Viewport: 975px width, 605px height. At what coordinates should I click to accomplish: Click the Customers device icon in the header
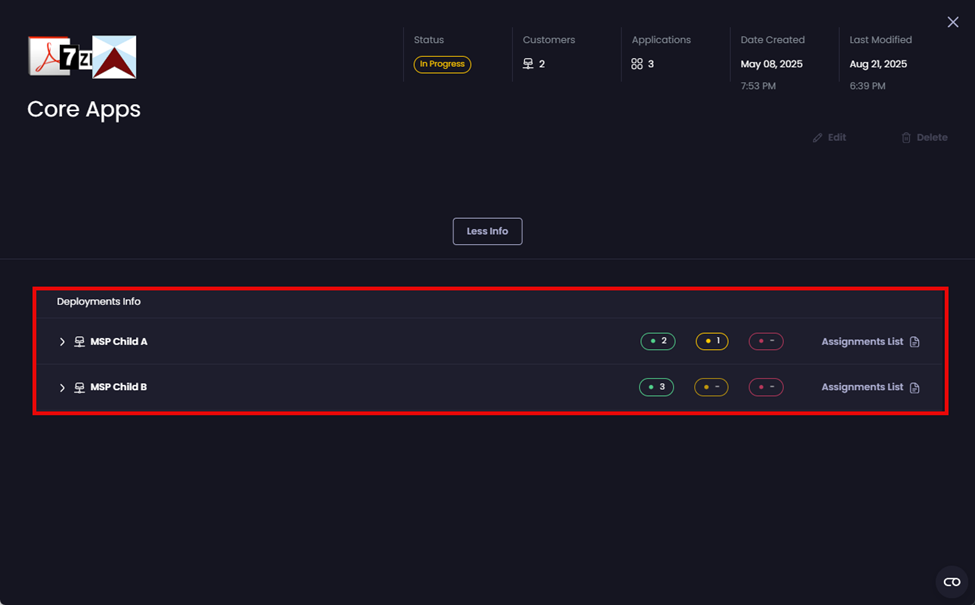tap(528, 63)
